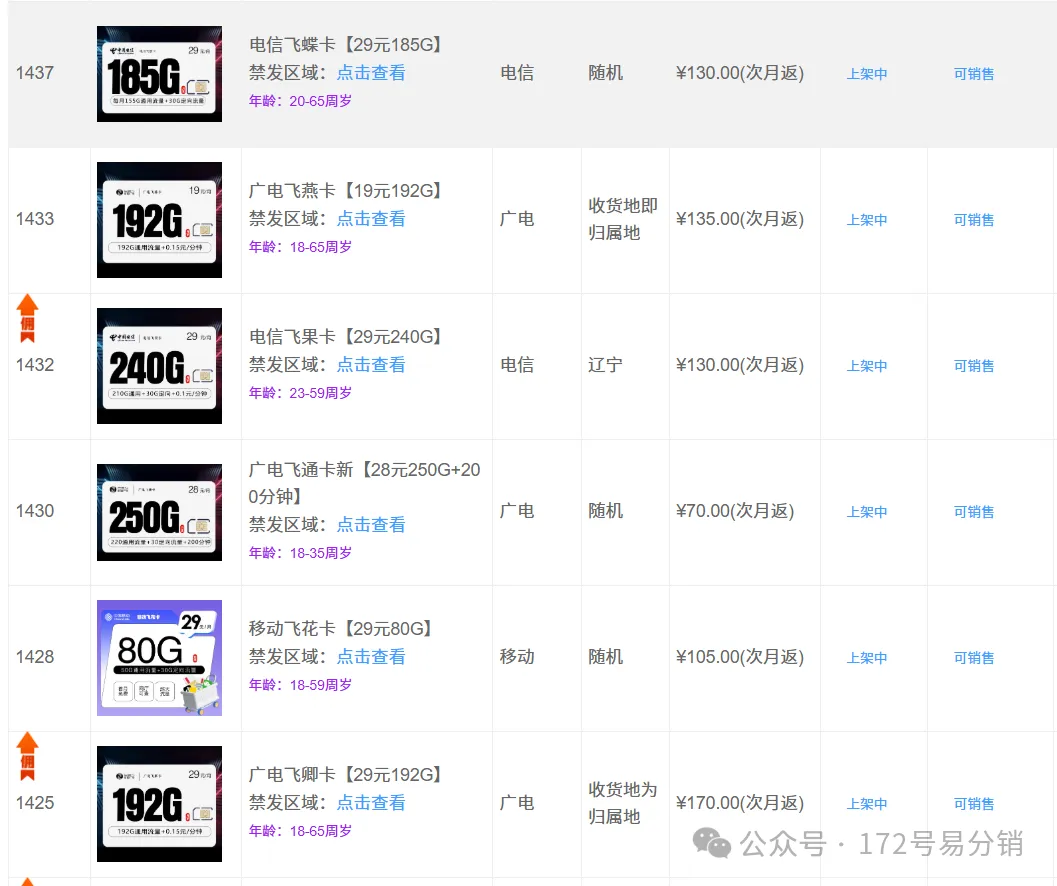1057x886 pixels.
Task: Click the ¥170.00 commission price cell
Action: point(740,803)
